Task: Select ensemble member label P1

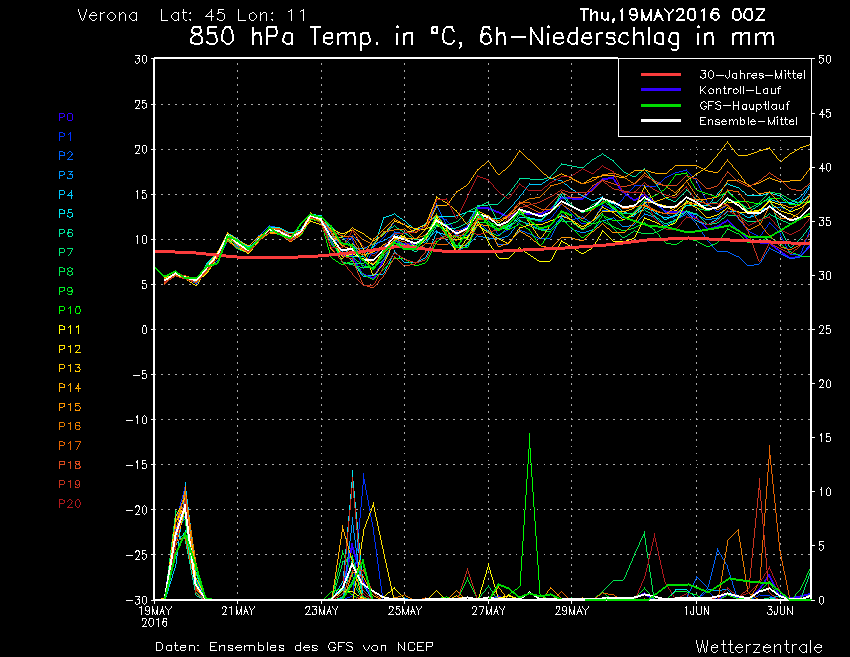Action: click(x=66, y=137)
